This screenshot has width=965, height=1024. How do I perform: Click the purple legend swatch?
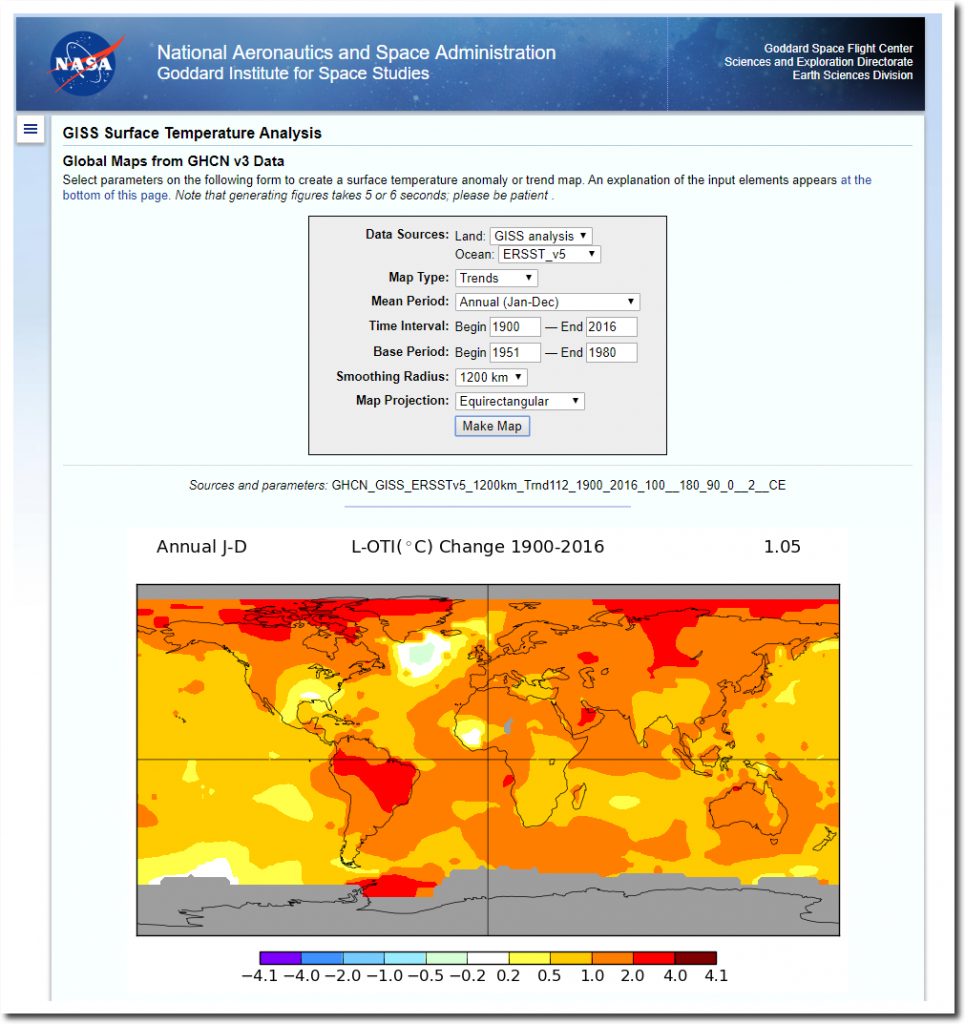coord(281,958)
